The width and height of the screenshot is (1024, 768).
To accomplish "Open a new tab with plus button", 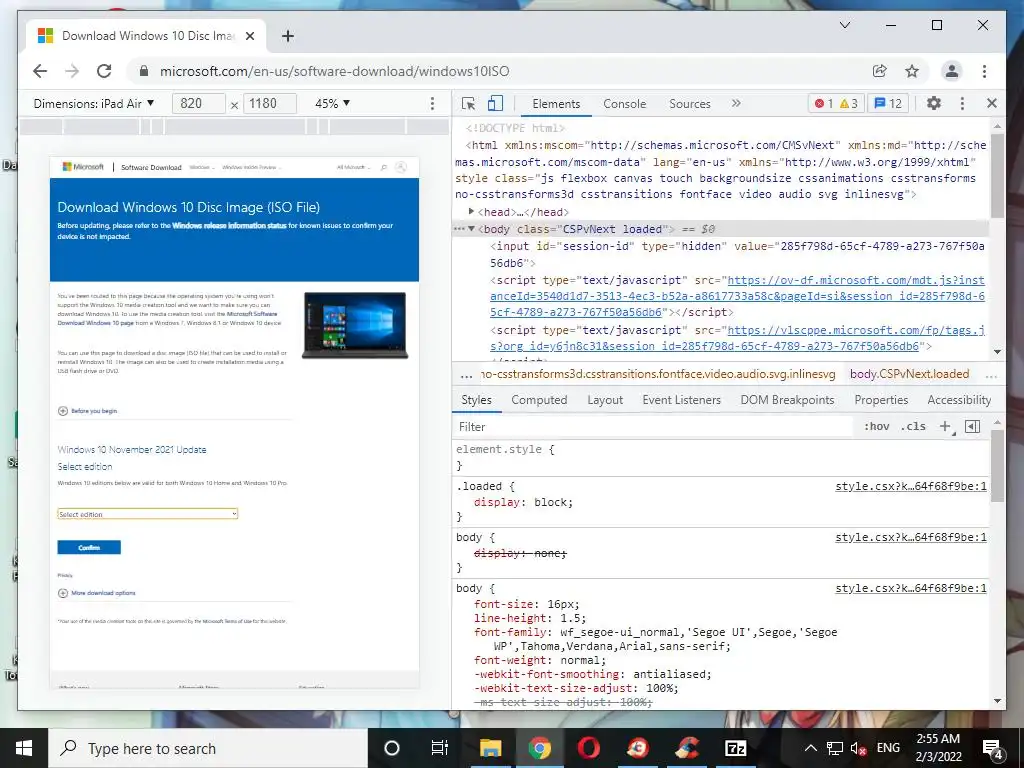I will tap(287, 36).
